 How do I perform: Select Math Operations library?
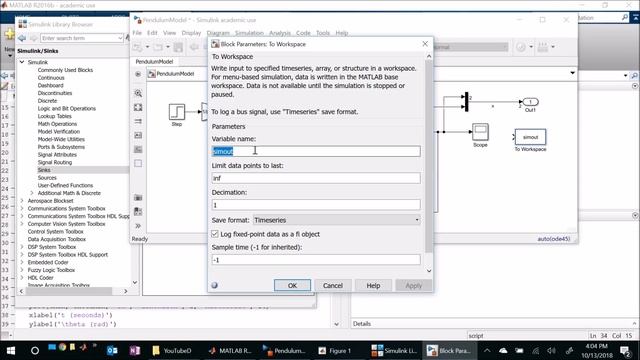57,124
